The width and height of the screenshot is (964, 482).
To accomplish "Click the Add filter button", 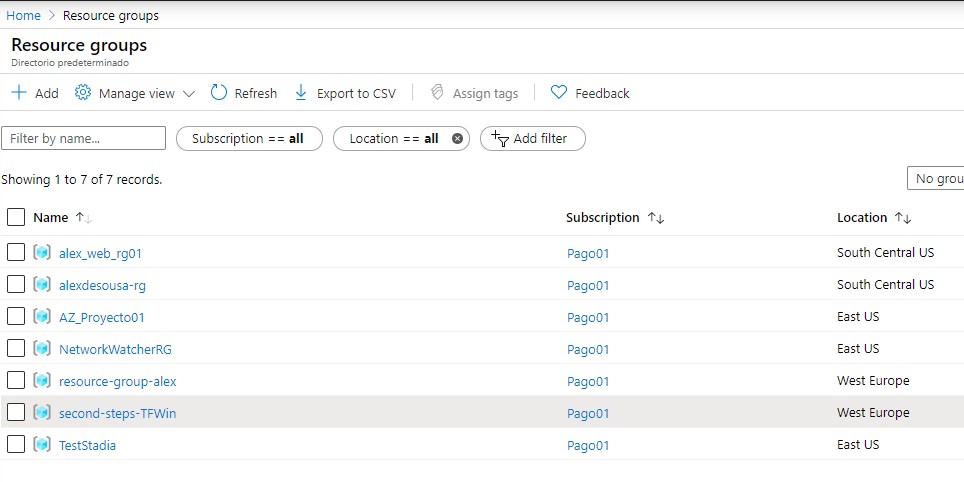I will click(x=532, y=139).
